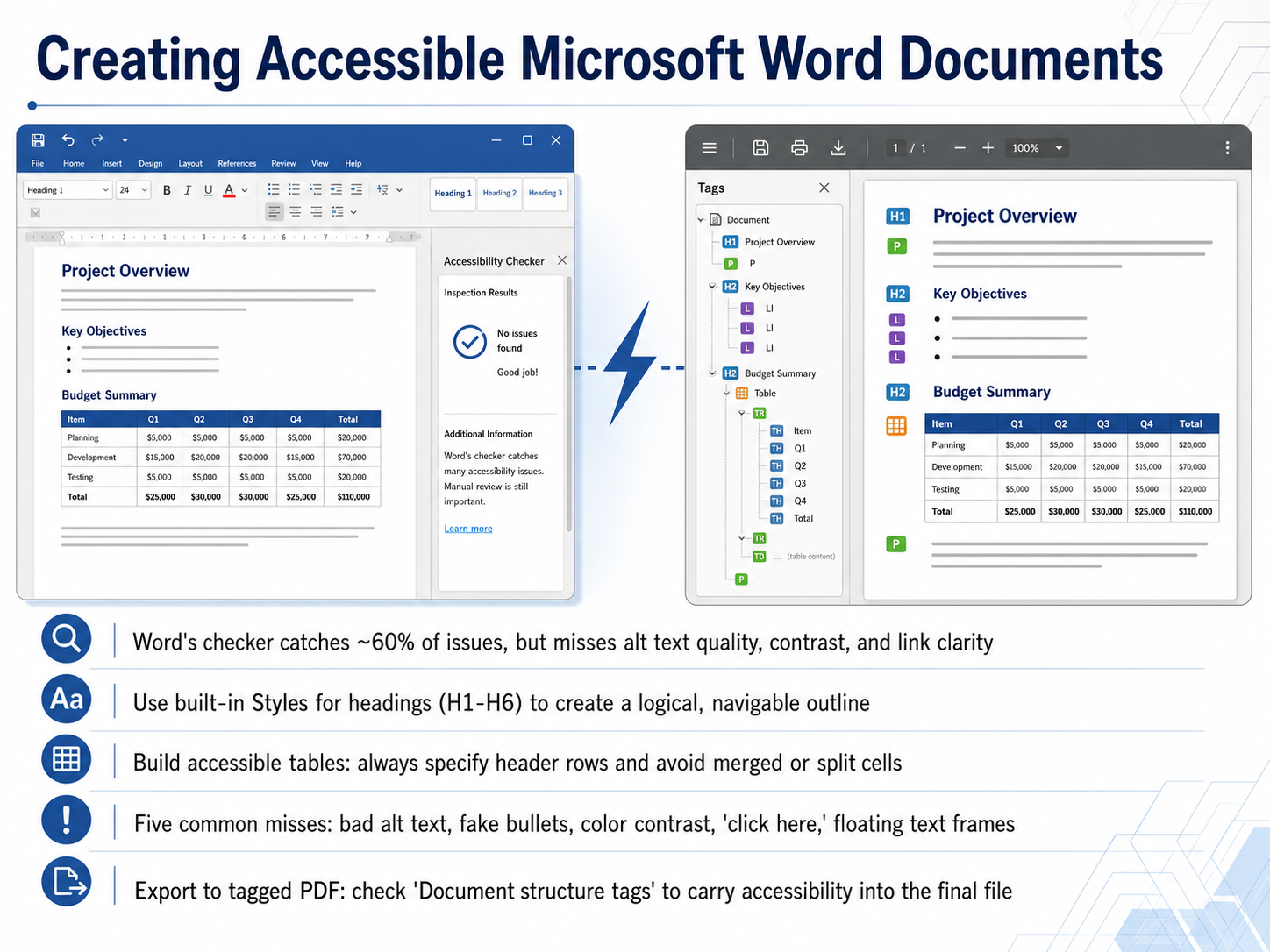Click the TD tag in the Tags tree
Viewport: 1270px width, 952px height.
(x=760, y=557)
